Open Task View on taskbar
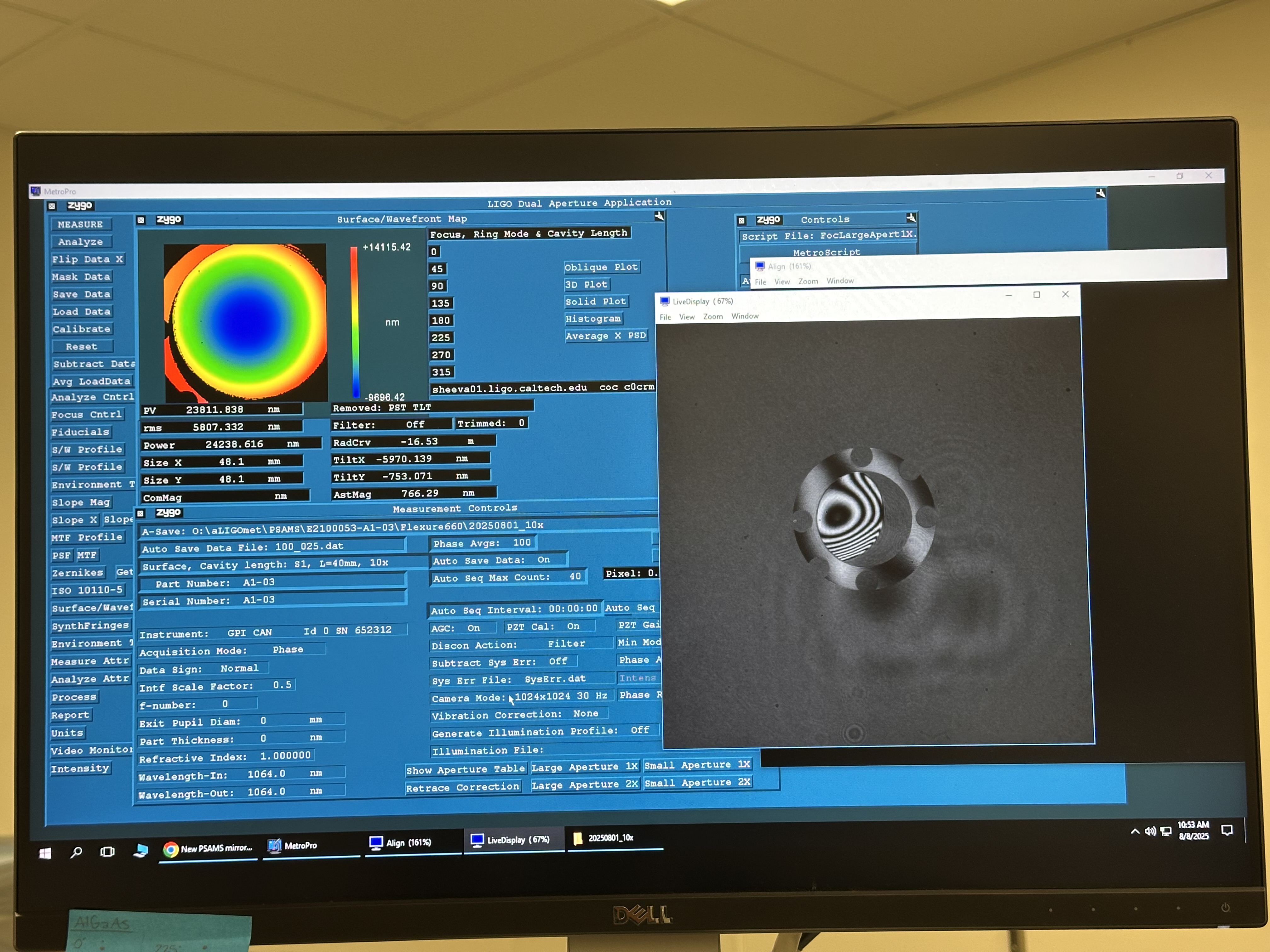The image size is (1270, 952). pyautogui.click(x=107, y=852)
